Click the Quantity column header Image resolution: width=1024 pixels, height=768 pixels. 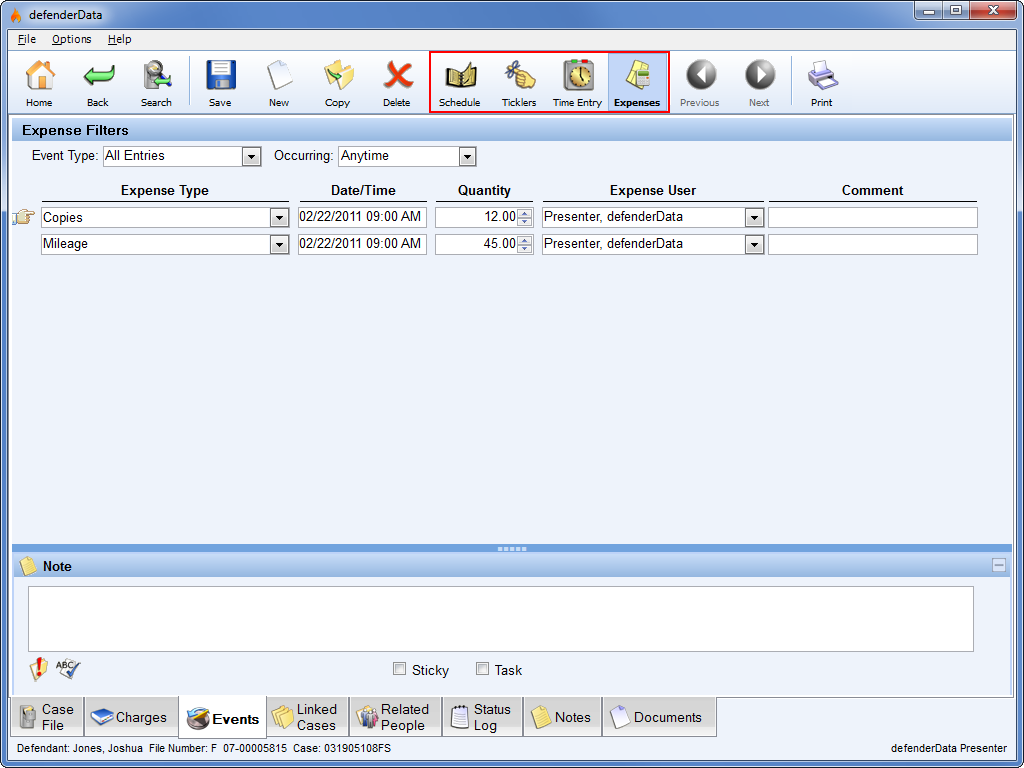pyautogui.click(x=484, y=191)
